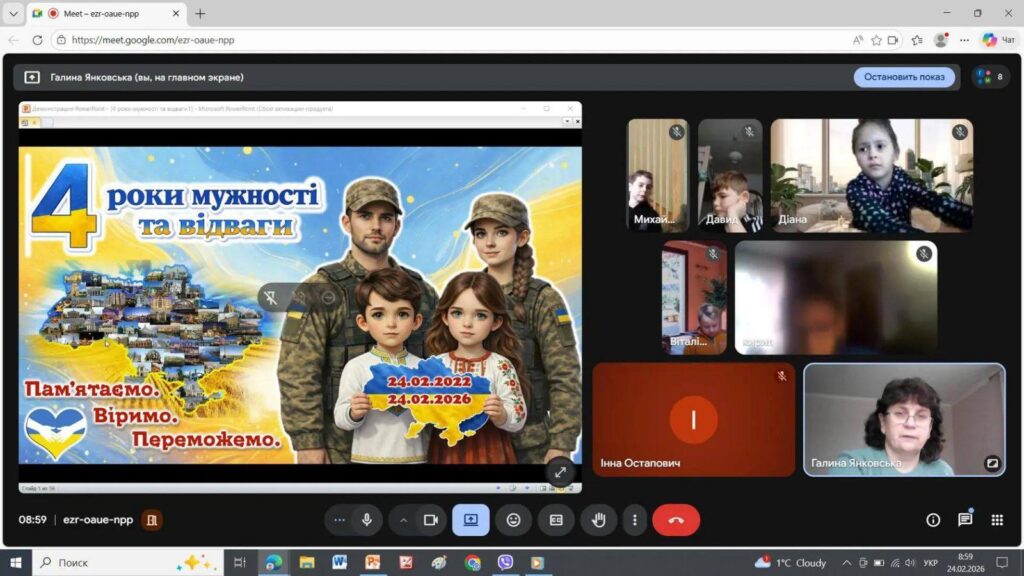Viewport: 1024px width, 576px height.
Task: Expand the shared slide to fullscreen
Action: [x=560, y=472]
